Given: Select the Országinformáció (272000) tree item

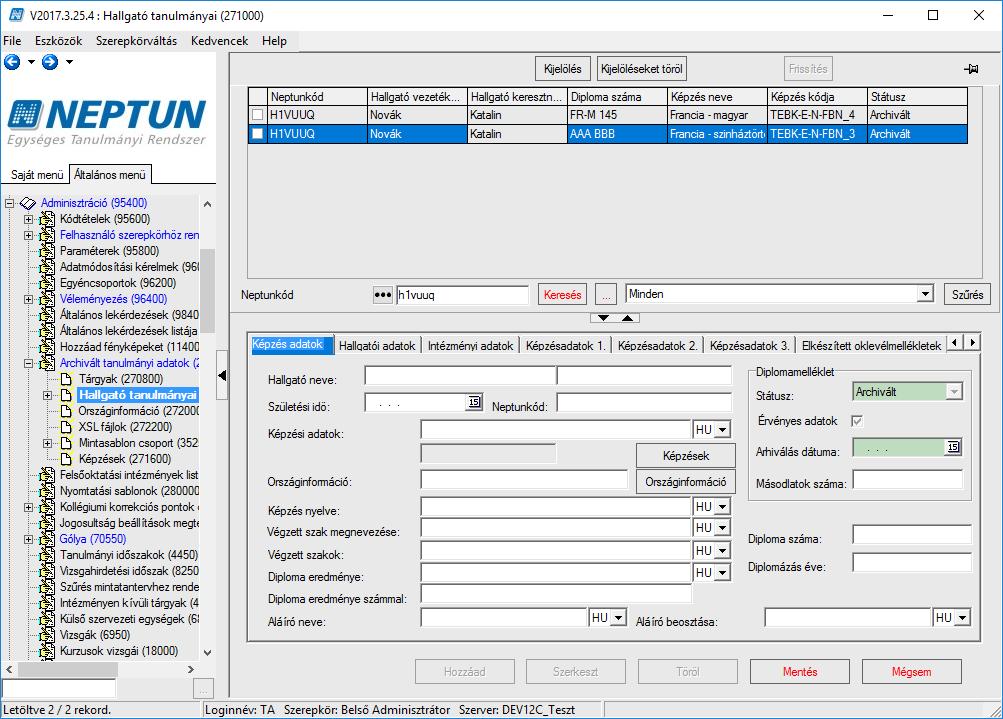Looking at the screenshot, I should (139, 411).
